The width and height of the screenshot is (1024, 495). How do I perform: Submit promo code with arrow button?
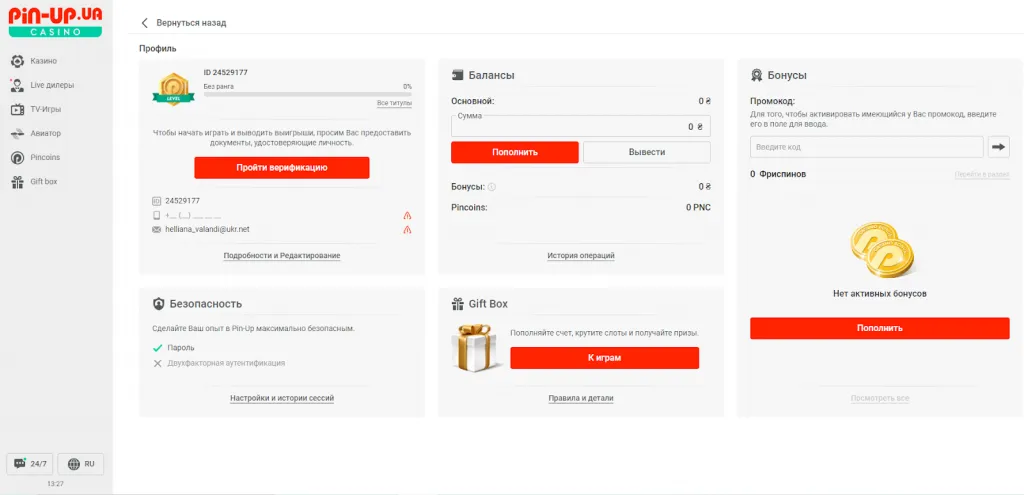coord(999,147)
